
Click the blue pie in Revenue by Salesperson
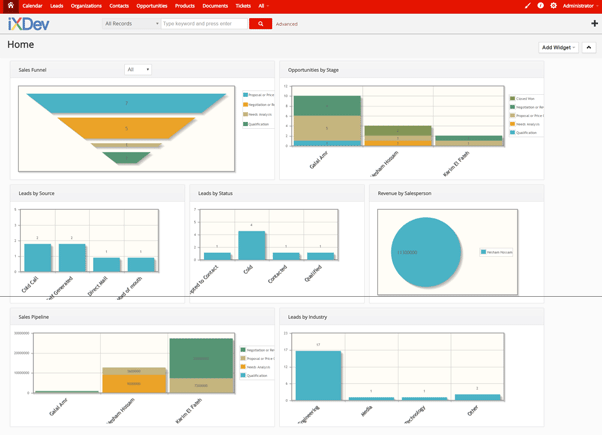tap(426, 252)
